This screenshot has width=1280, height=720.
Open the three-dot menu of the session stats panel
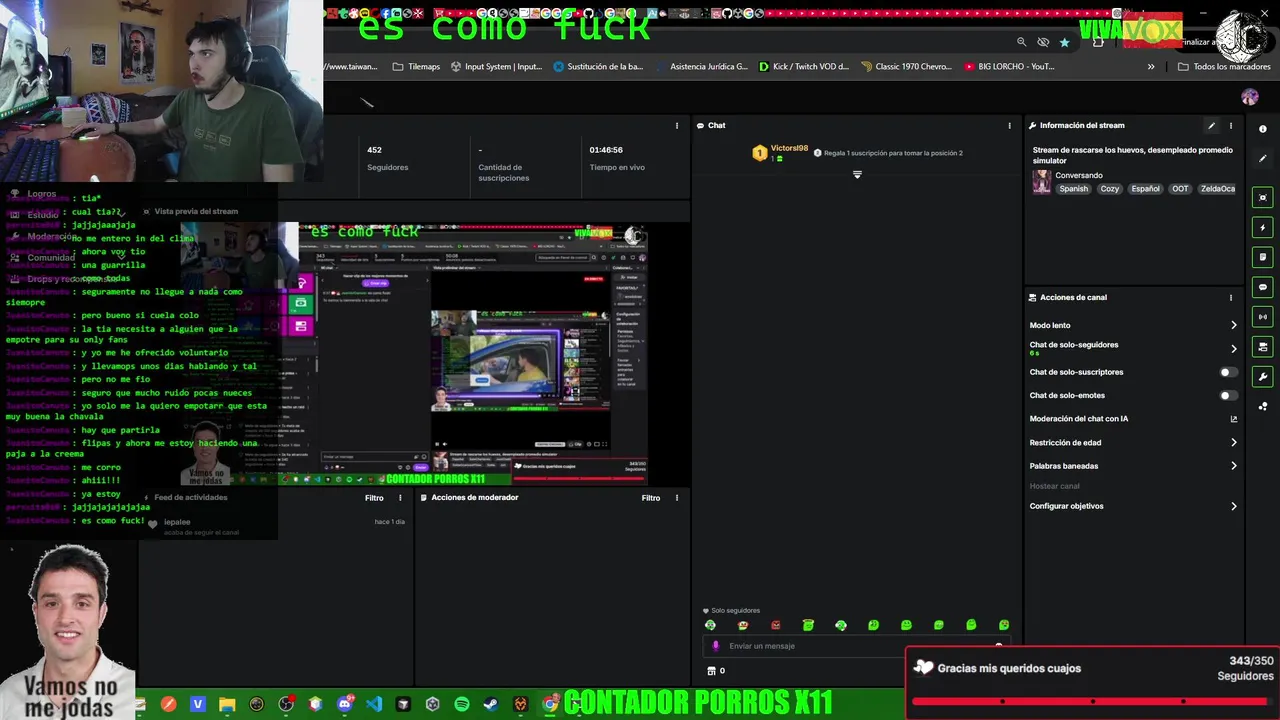677,126
